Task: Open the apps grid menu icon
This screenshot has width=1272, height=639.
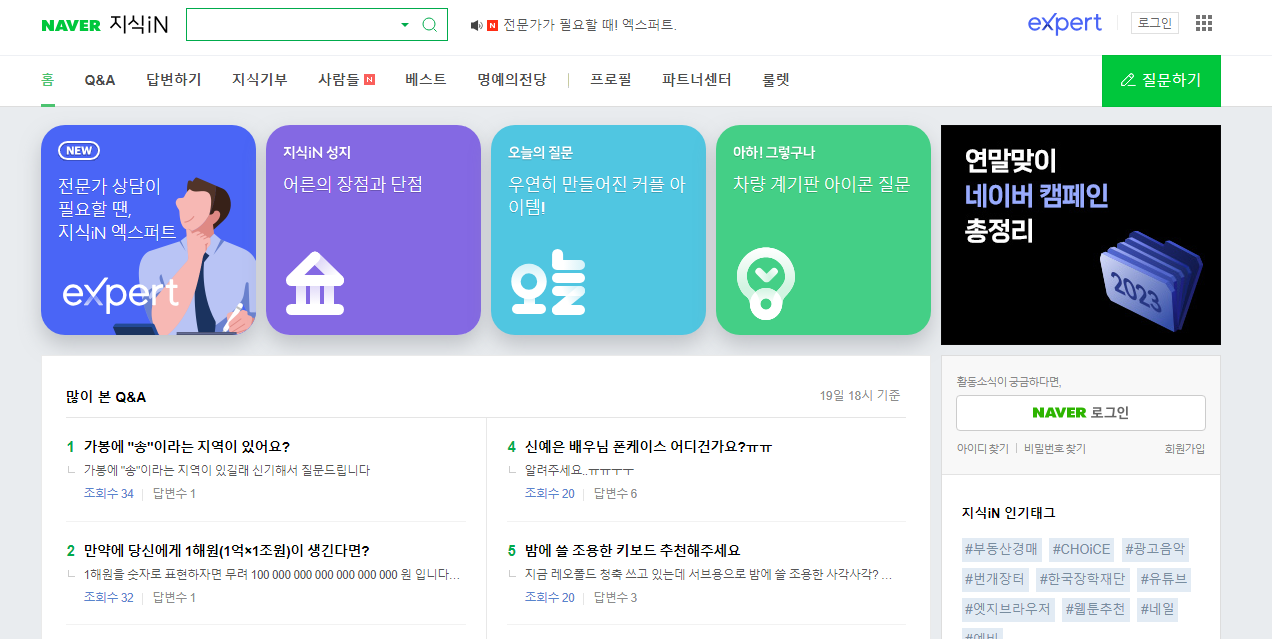Action: (x=1204, y=23)
